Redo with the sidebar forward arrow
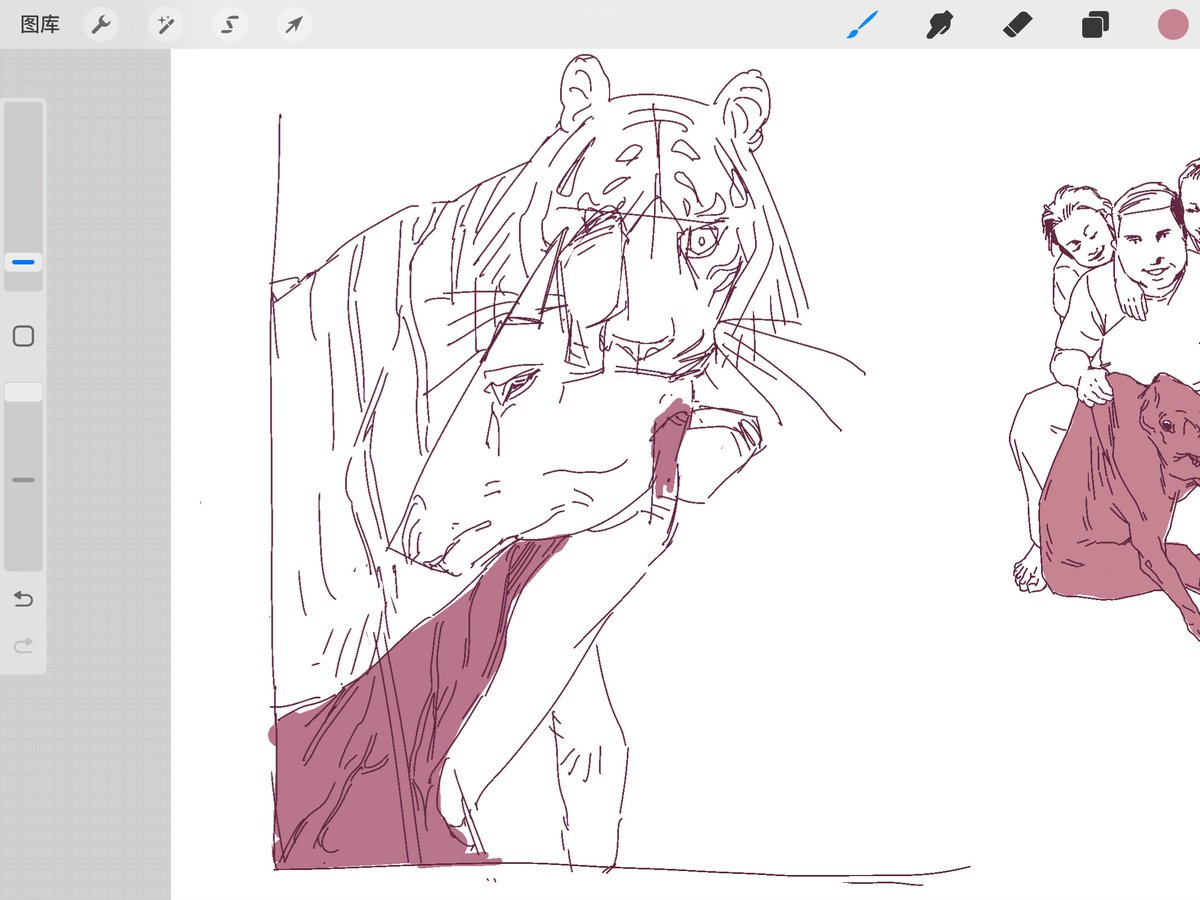 pyautogui.click(x=24, y=646)
